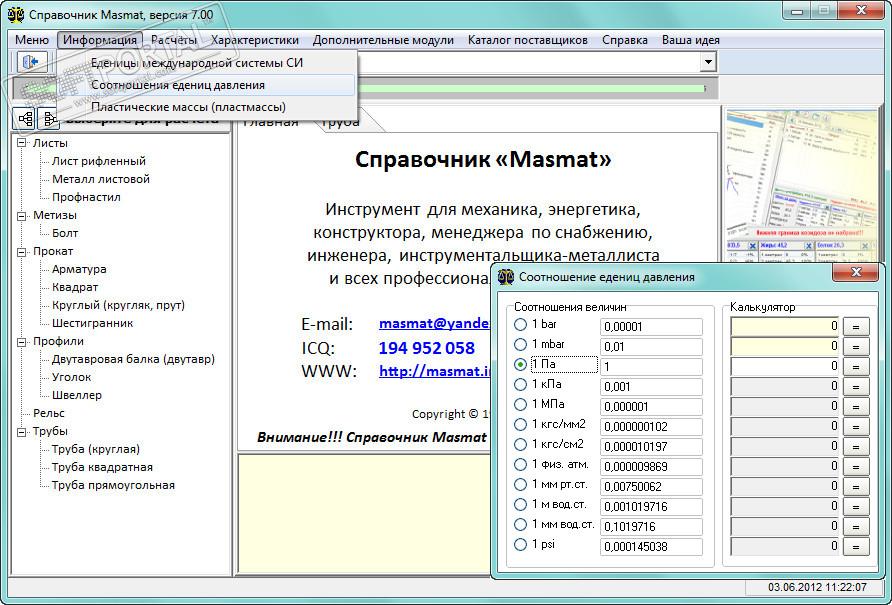The image size is (892, 605).
Task: Select the 1 физ. атм. radio button
Action: (520, 464)
